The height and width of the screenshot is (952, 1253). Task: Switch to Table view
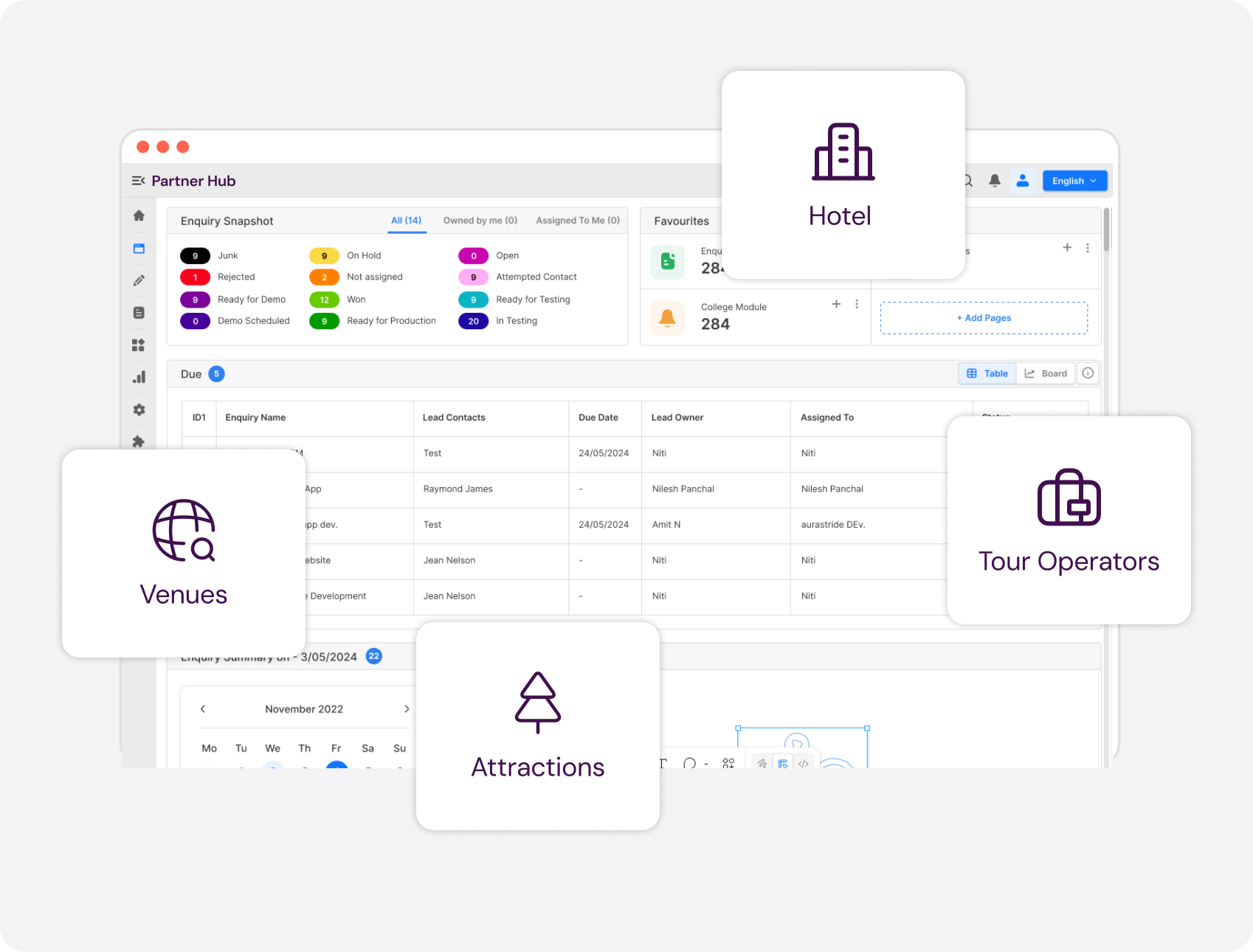click(x=987, y=373)
